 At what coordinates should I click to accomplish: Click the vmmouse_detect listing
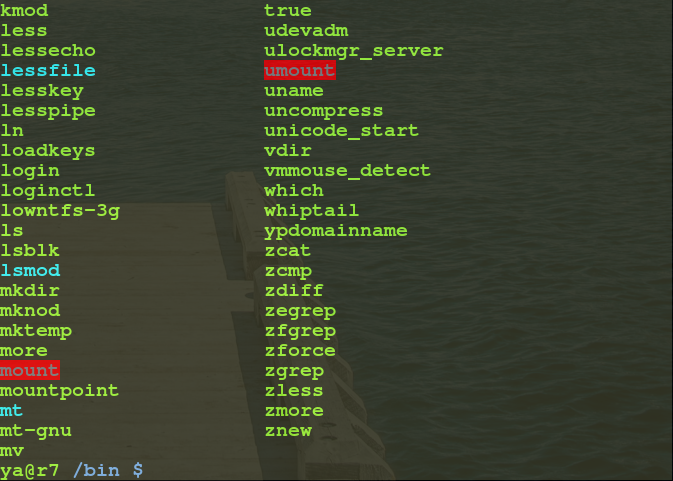pyautogui.click(x=347, y=171)
